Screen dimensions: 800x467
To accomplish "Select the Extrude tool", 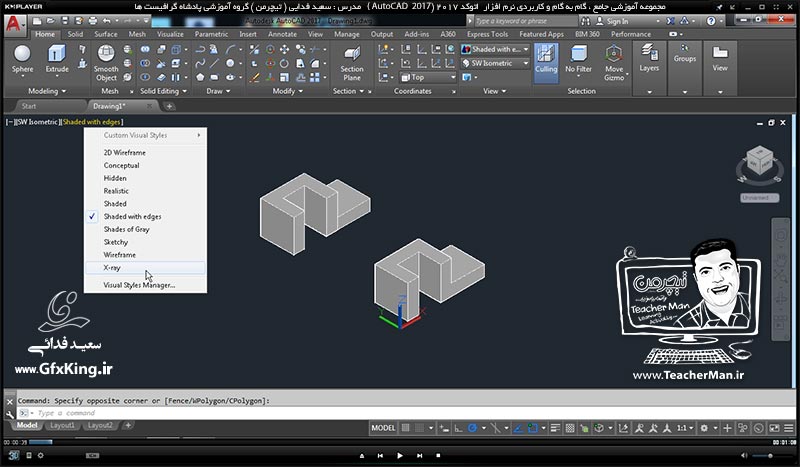I will pyautogui.click(x=57, y=59).
